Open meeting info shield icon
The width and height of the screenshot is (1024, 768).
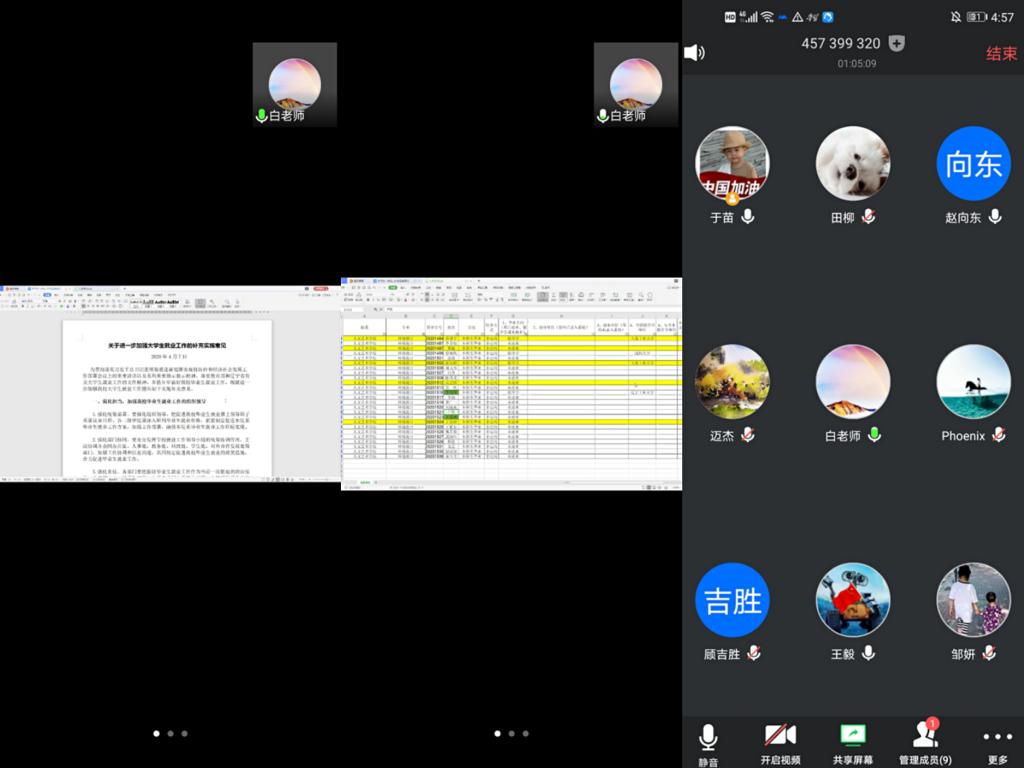(897, 43)
